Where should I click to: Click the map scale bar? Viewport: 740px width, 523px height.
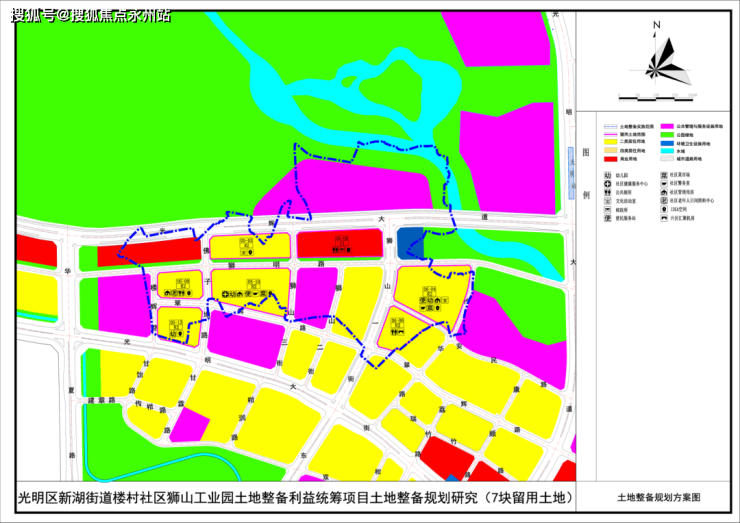[x=656, y=98]
